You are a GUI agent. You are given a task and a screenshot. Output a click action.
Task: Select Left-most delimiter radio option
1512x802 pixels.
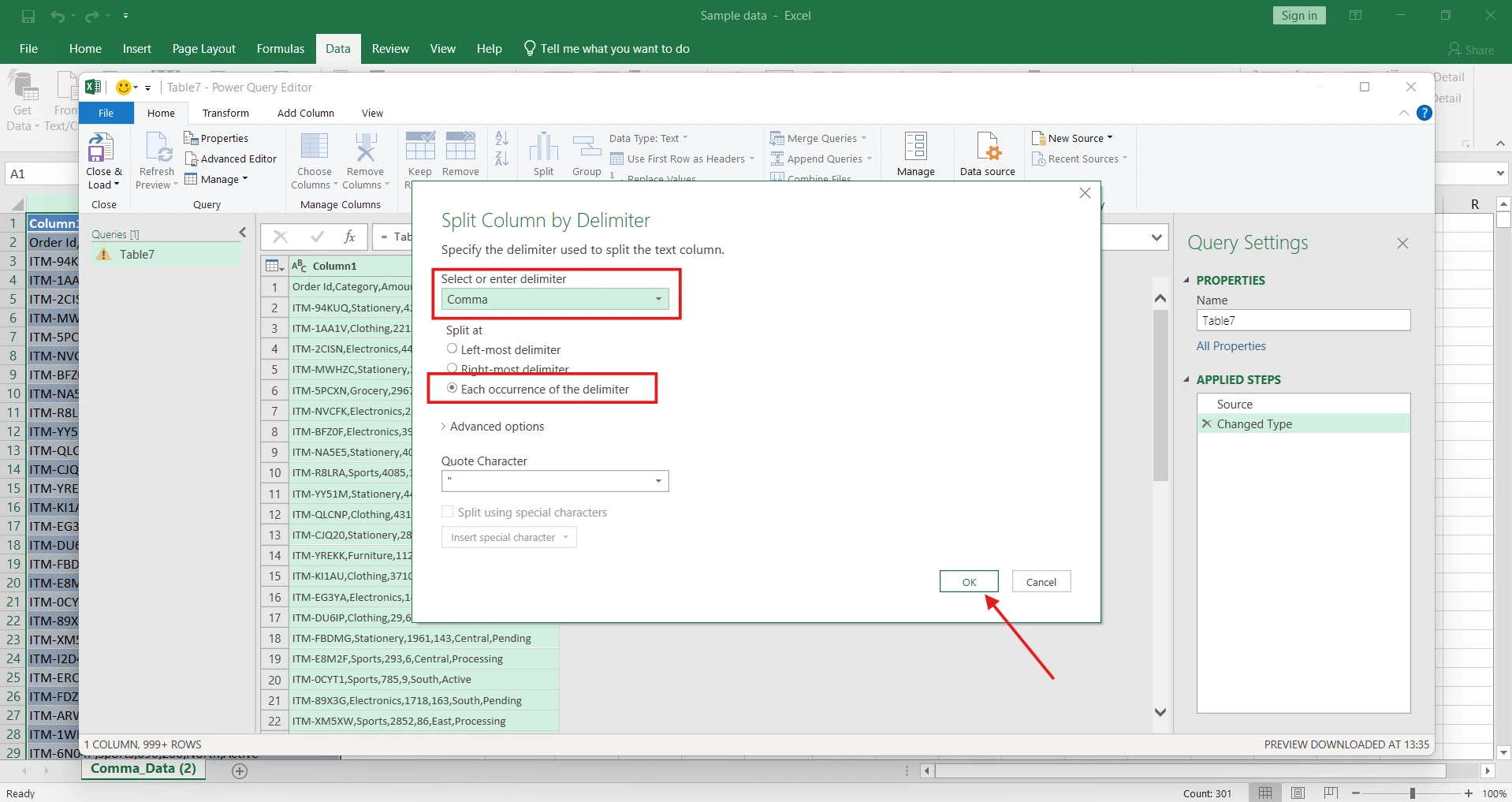click(452, 349)
